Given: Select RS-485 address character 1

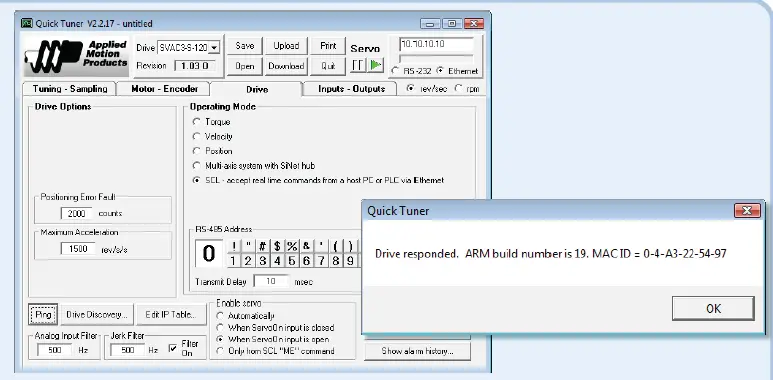Looking at the screenshot, I should [x=233, y=261].
